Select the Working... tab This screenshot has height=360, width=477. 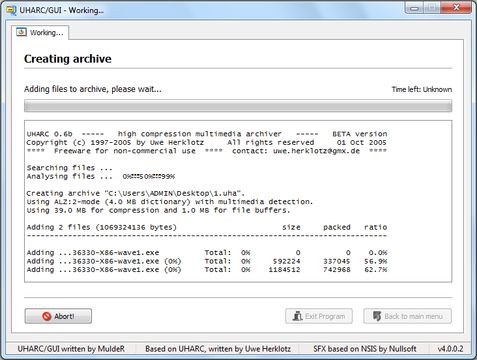pyautogui.click(x=40, y=33)
